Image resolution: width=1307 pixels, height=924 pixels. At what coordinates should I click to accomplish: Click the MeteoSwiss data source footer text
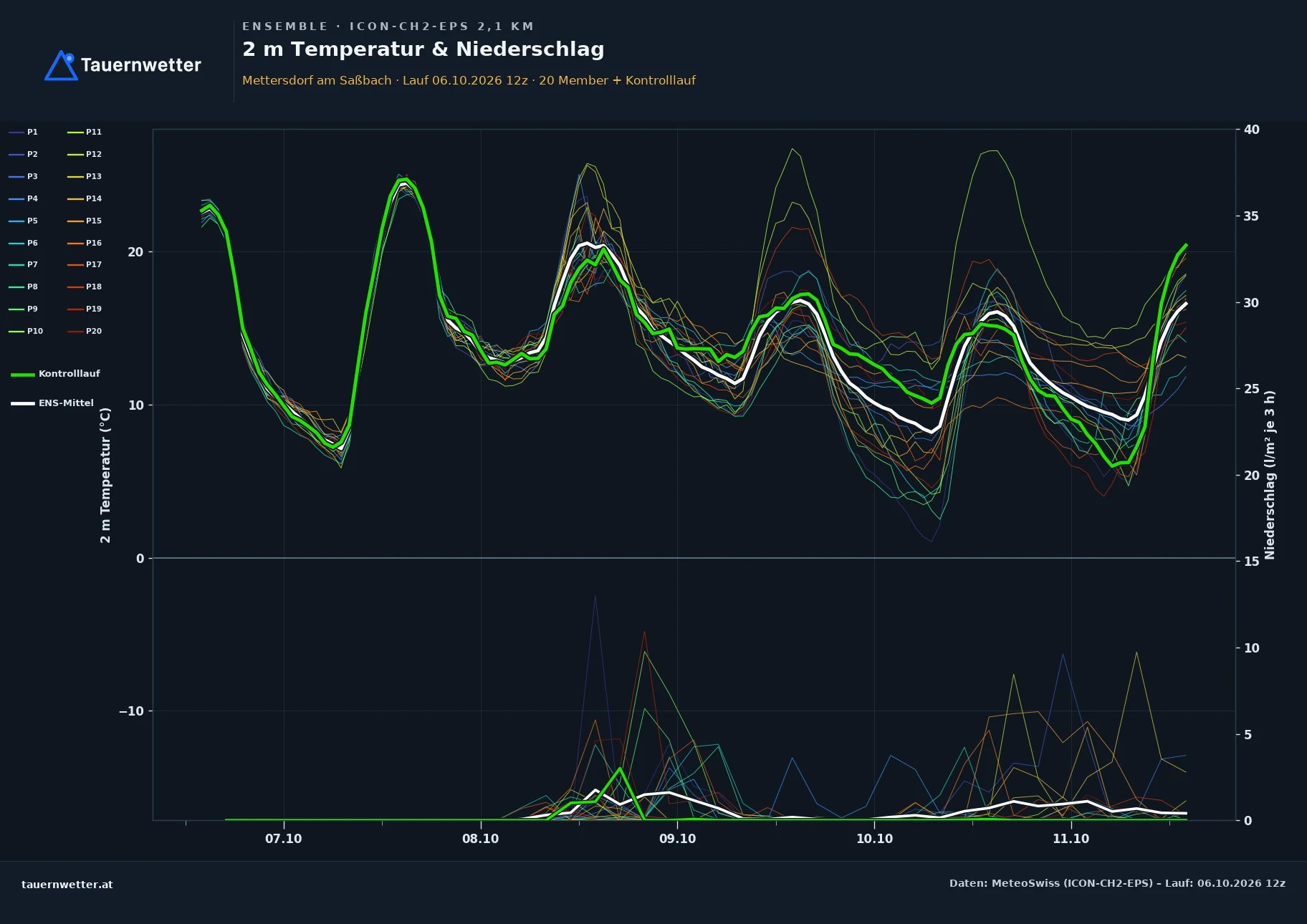click(x=1117, y=883)
